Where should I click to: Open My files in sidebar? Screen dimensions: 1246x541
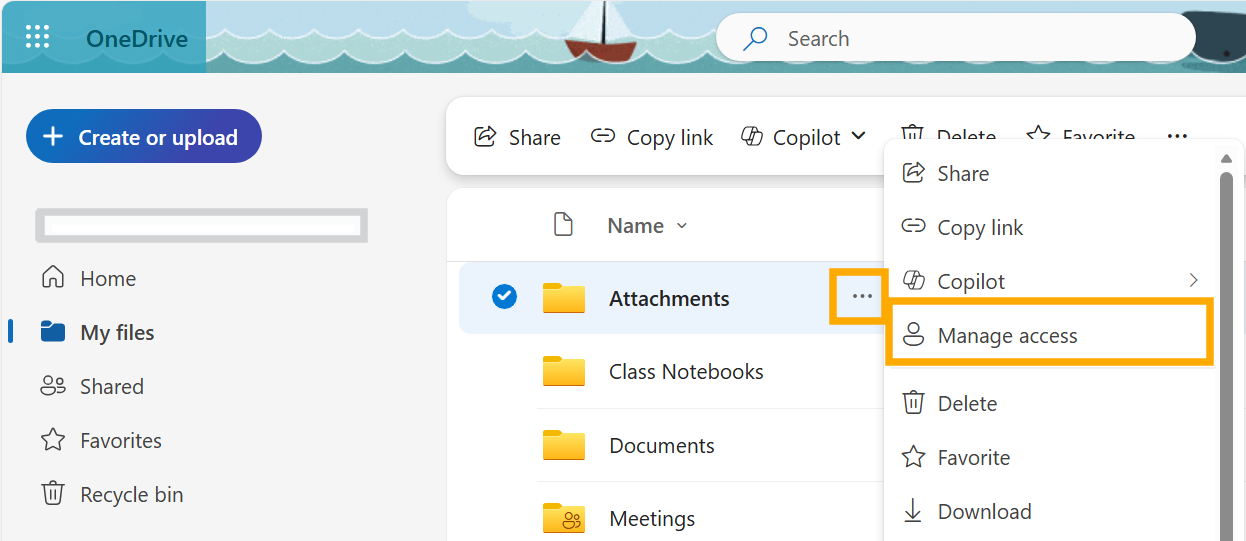pyautogui.click(x=97, y=333)
